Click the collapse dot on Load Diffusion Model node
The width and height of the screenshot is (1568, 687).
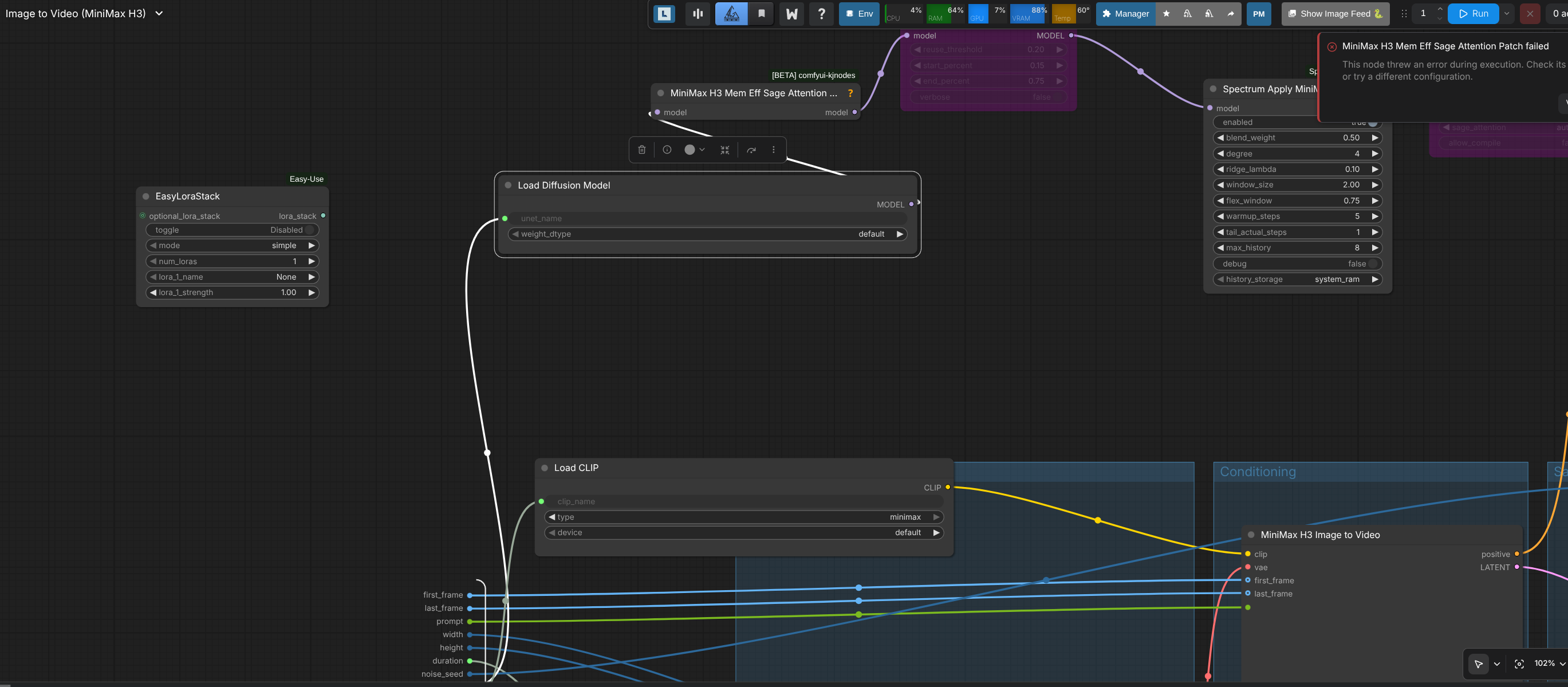pos(509,185)
